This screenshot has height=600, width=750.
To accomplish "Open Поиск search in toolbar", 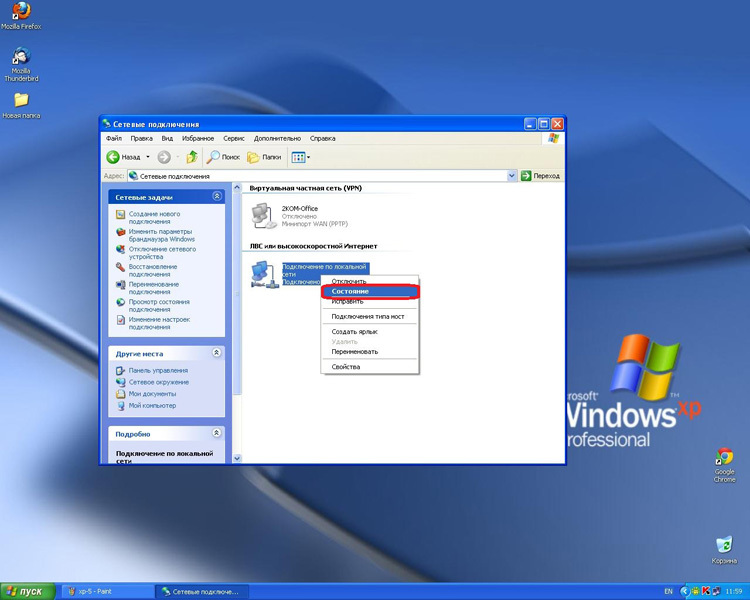I will pyautogui.click(x=223, y=157).
